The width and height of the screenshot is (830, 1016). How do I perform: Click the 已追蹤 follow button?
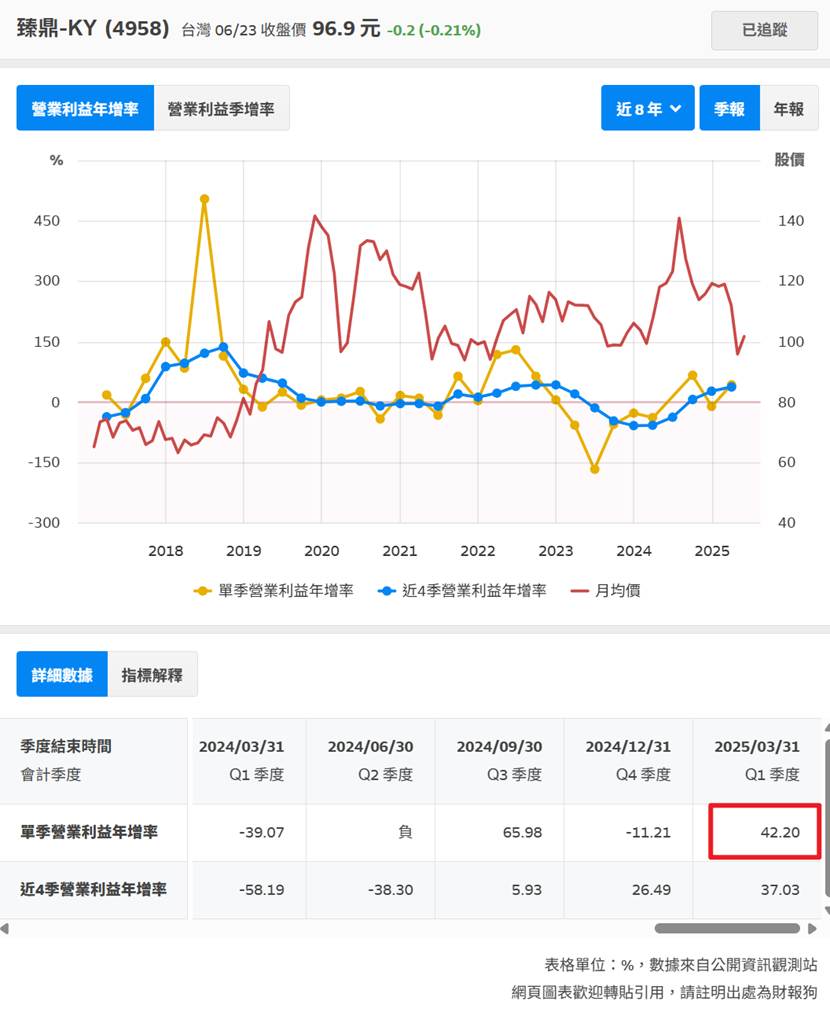764,30
